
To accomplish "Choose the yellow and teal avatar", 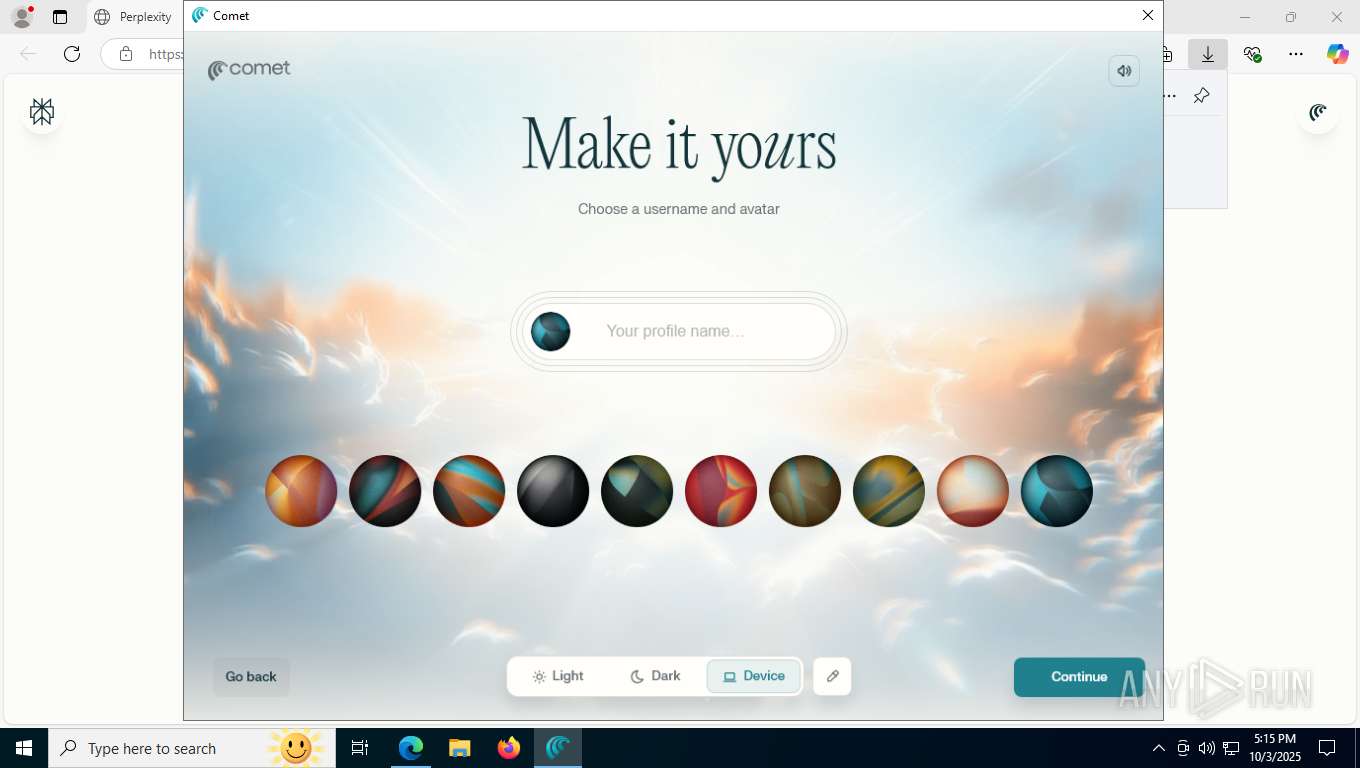I will pyautogui.click(x=889, y=491).
